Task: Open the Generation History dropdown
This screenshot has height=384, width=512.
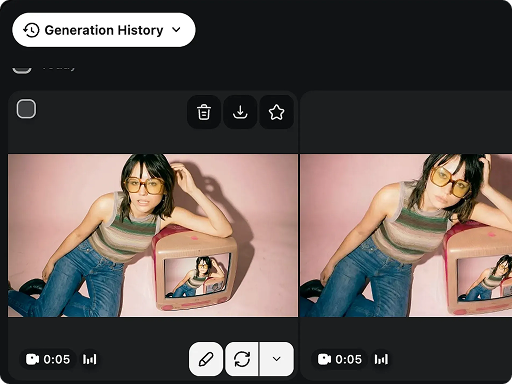Action: click(104, 30)
